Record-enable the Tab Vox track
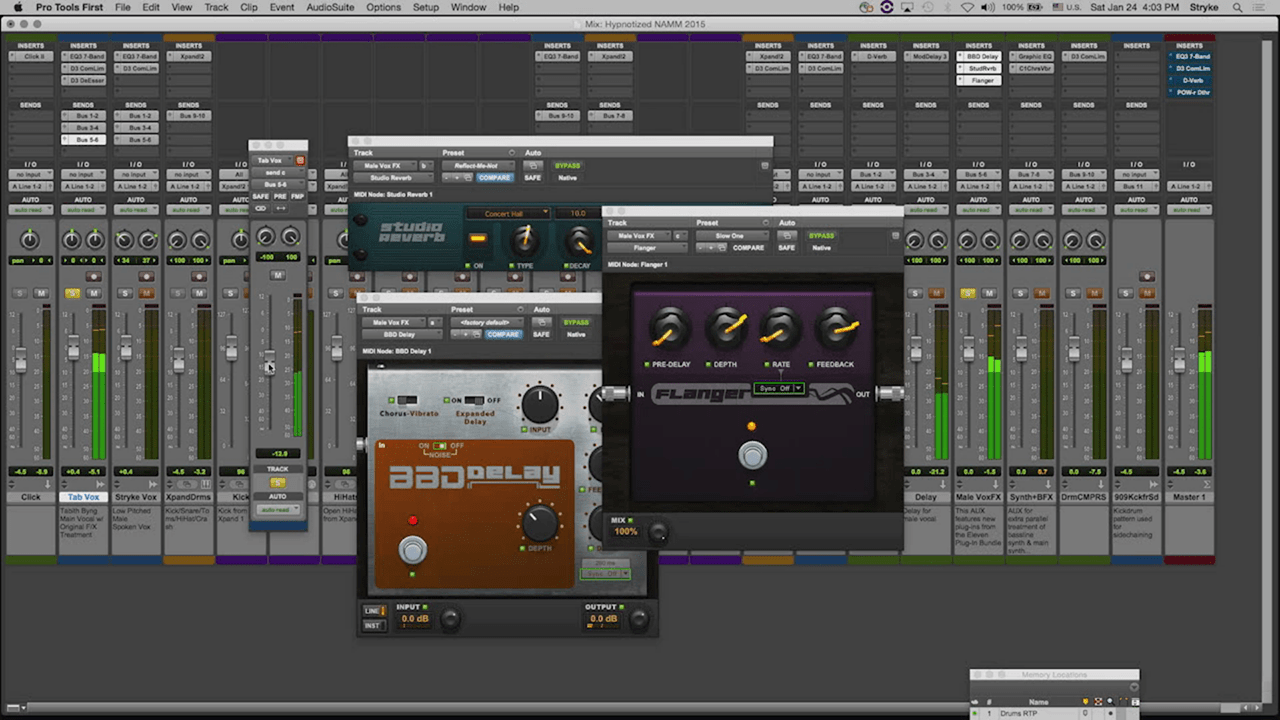 click(x=94, y=276)
